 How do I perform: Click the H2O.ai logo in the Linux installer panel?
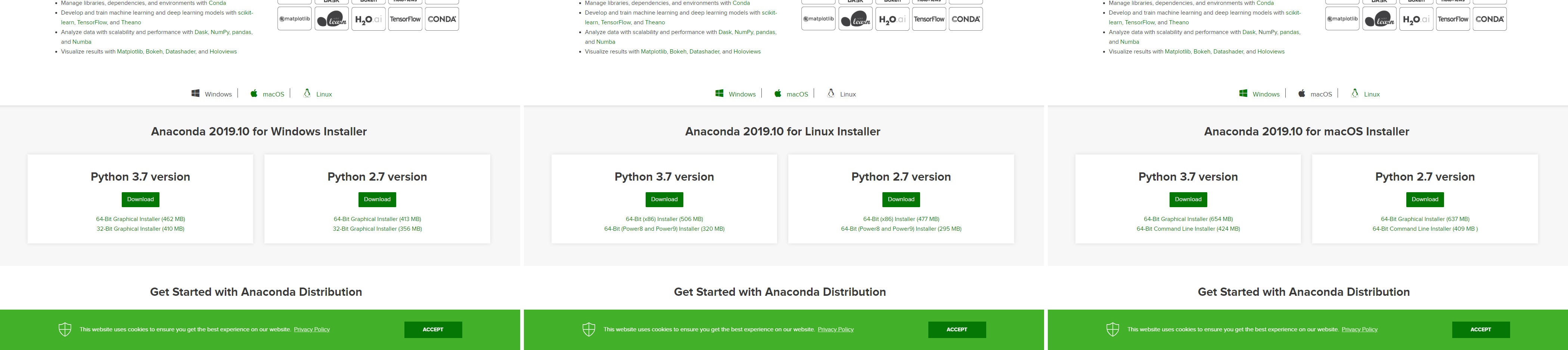(892, 19)
